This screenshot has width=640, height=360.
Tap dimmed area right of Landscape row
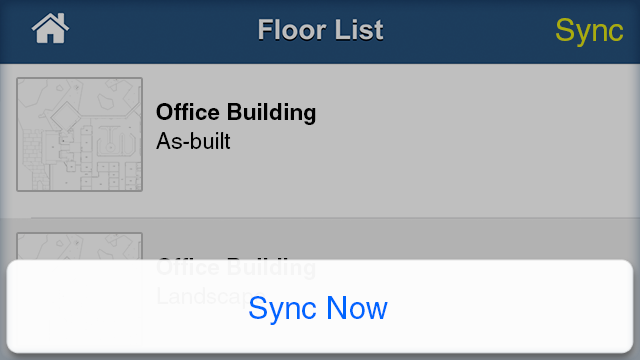click(x=490, y=239)
